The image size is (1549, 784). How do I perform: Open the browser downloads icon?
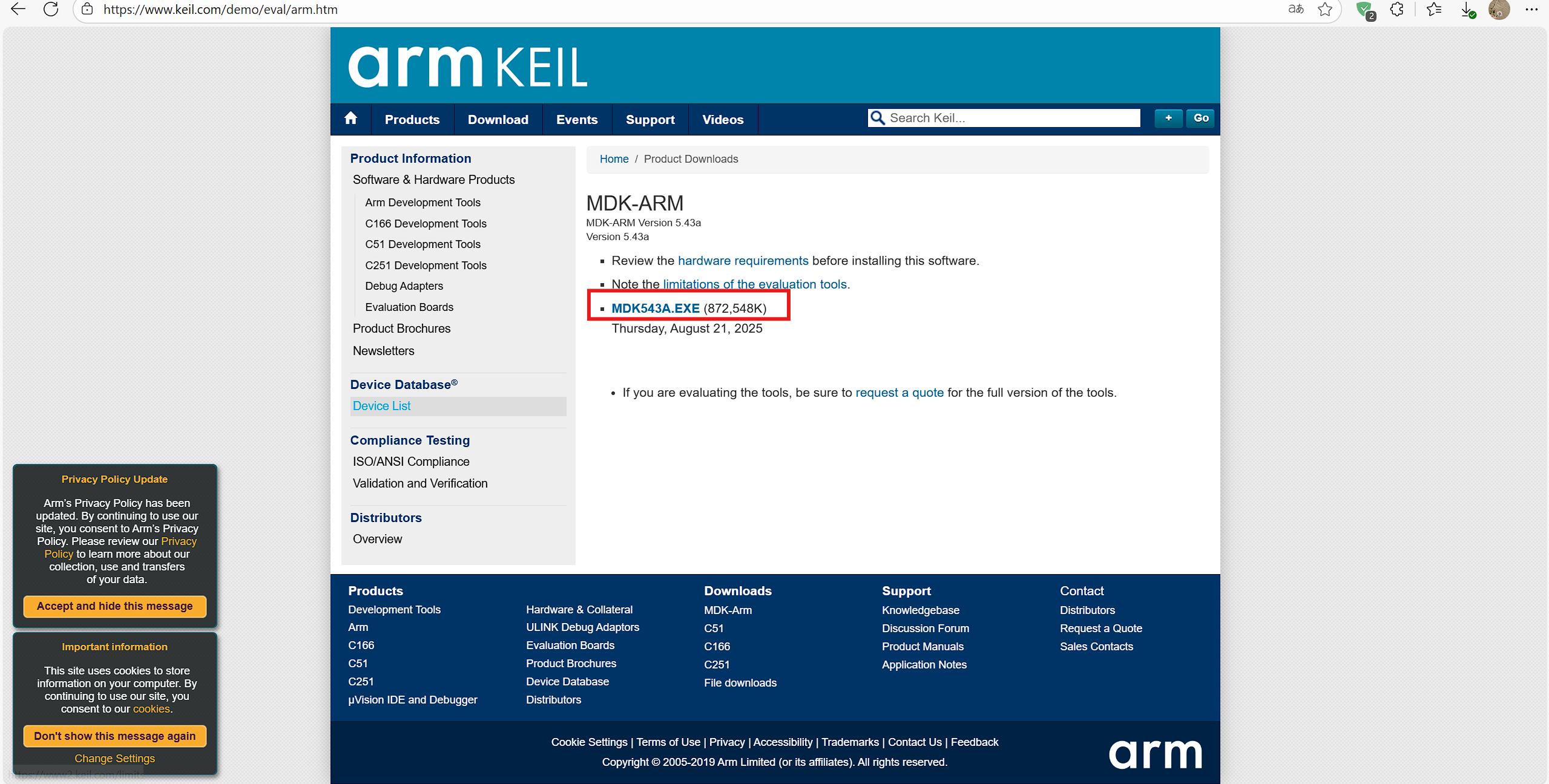[1468, 10]
